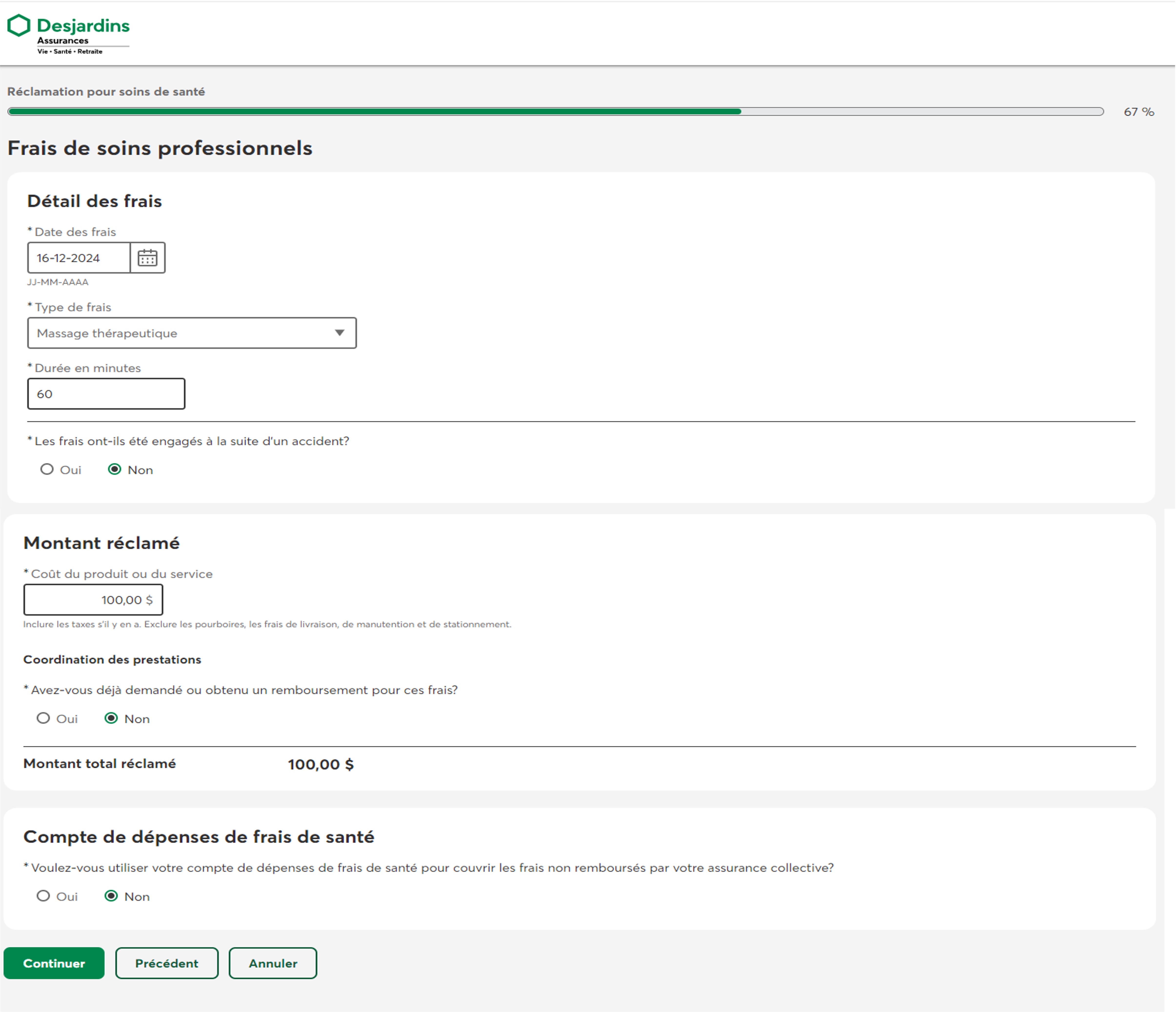1176x1012 pixels.
Task: Click the Compte de dépenses de frais de santé heading
Action: (x=199, y=837)
